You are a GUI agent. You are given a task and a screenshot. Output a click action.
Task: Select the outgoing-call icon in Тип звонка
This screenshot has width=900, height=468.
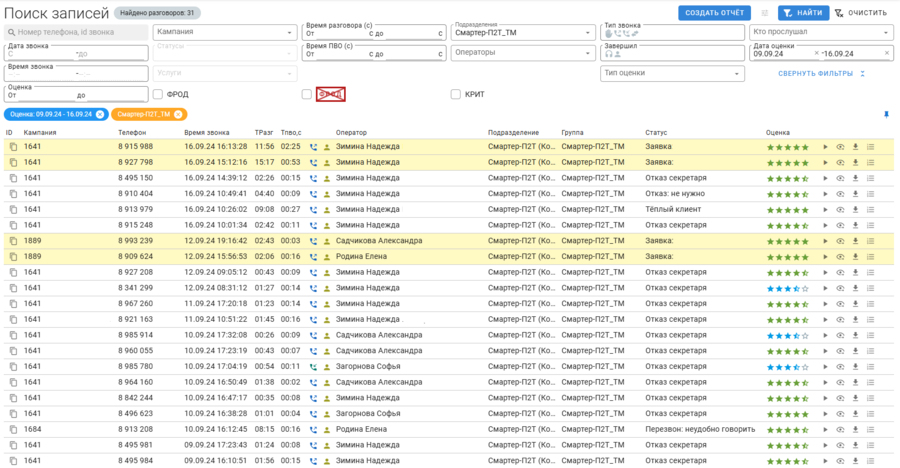(x=618, y=34)
